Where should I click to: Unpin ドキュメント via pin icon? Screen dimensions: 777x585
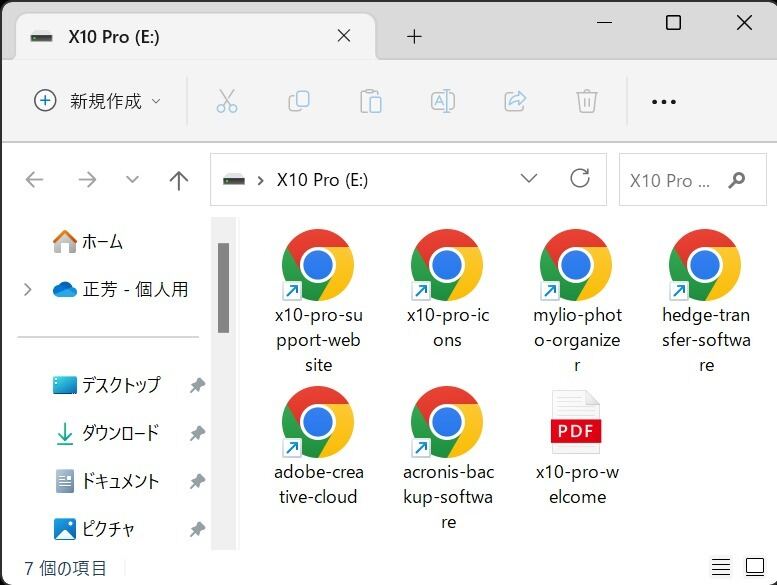click(197, 481)
